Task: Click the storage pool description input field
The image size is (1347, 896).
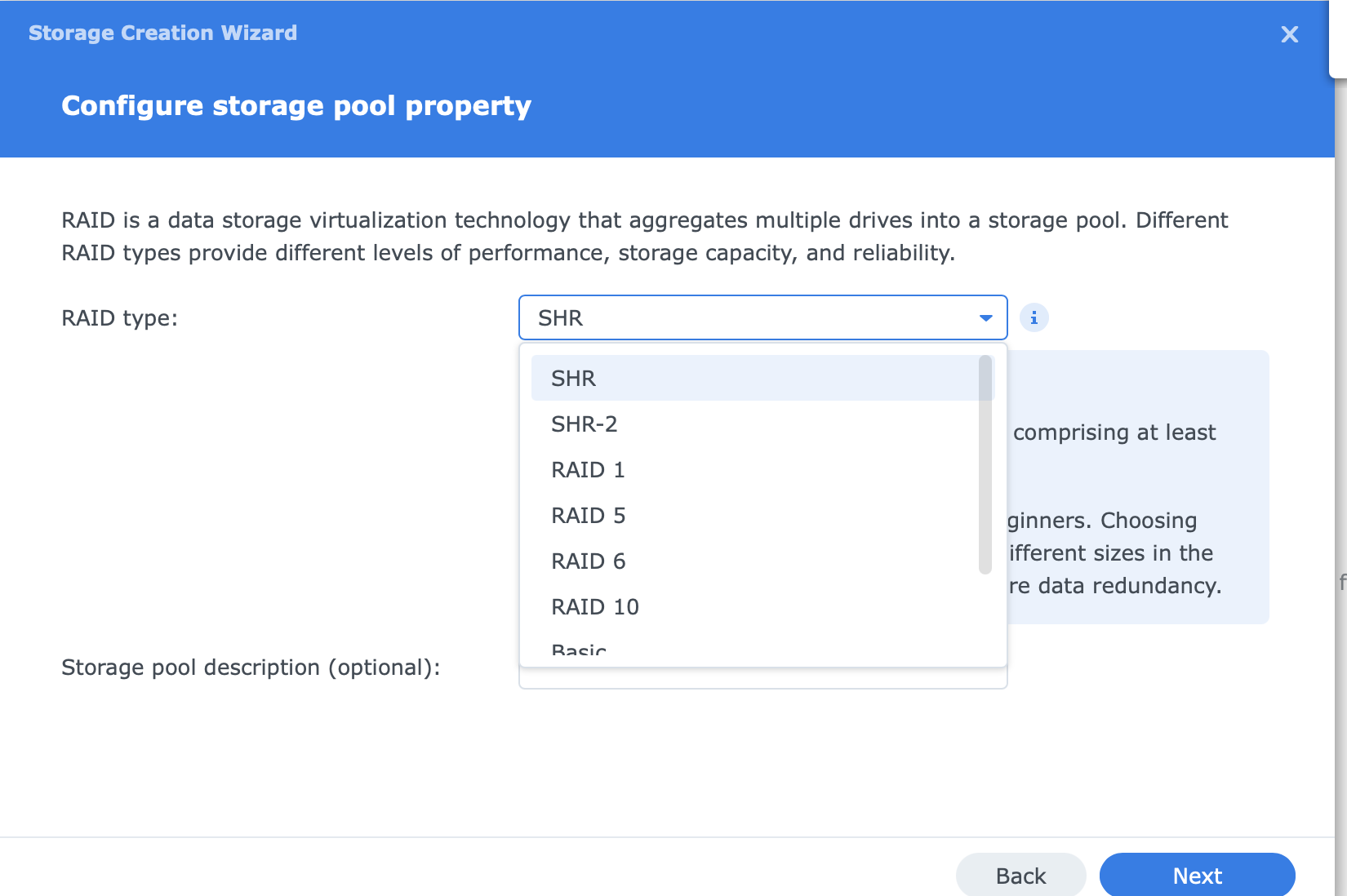Action: pyautogui.click(x=762, y=679)
